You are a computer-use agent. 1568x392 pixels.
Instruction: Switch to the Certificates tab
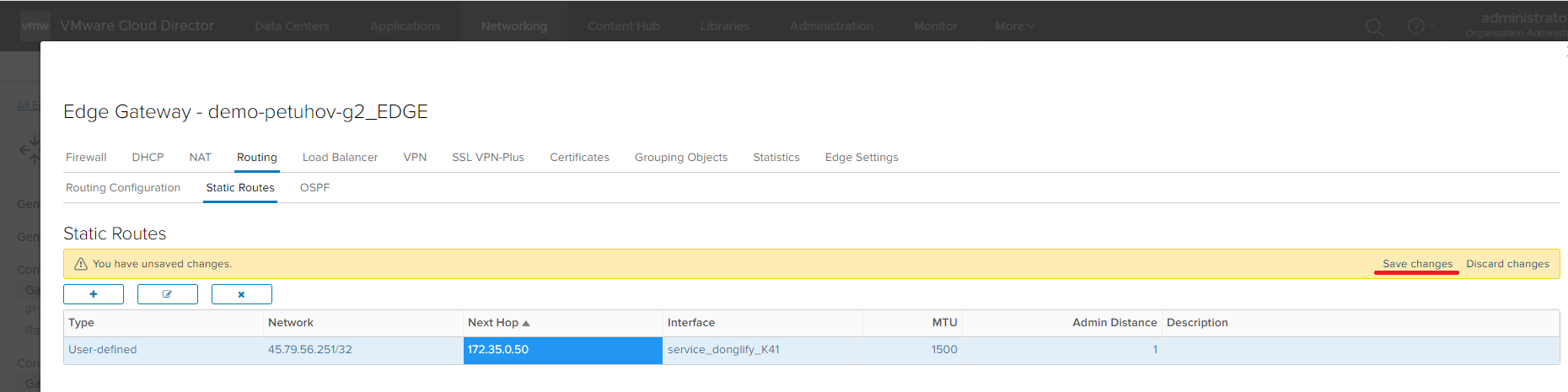pyautogui.click(x=579, y=158)
